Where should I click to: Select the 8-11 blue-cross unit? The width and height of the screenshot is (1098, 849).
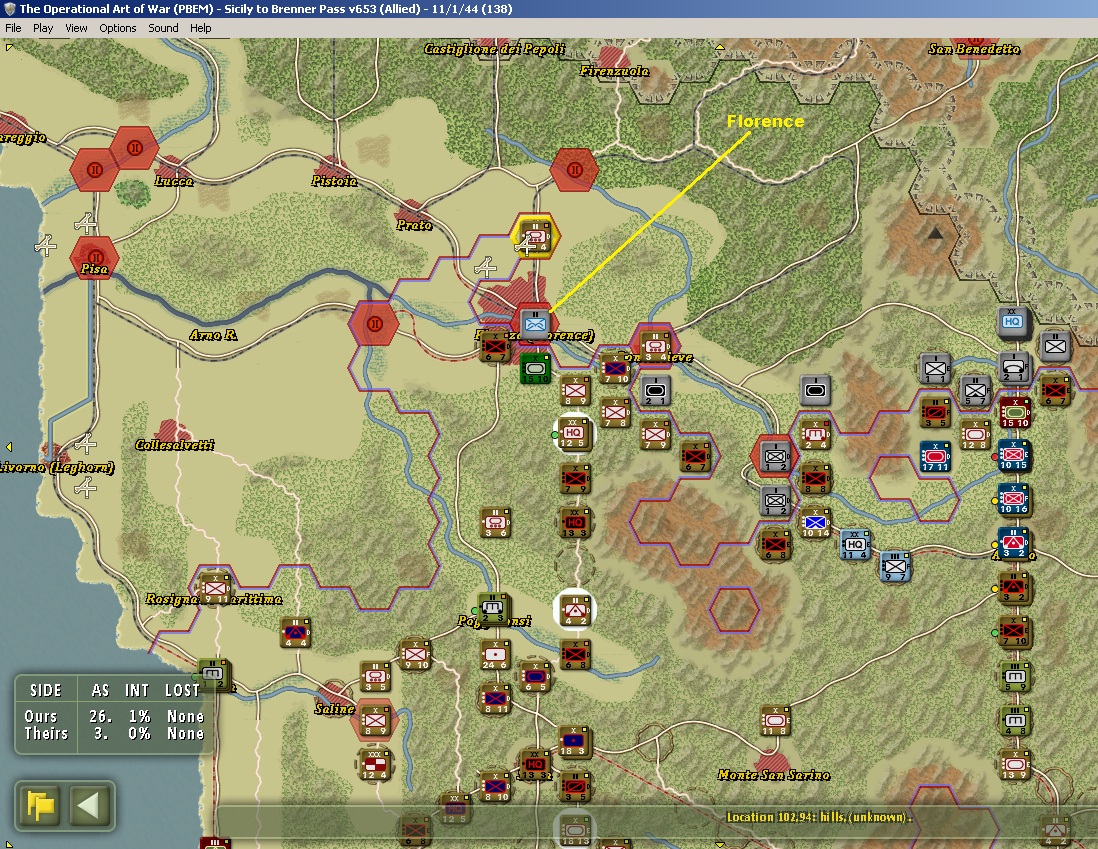(495, 698)
